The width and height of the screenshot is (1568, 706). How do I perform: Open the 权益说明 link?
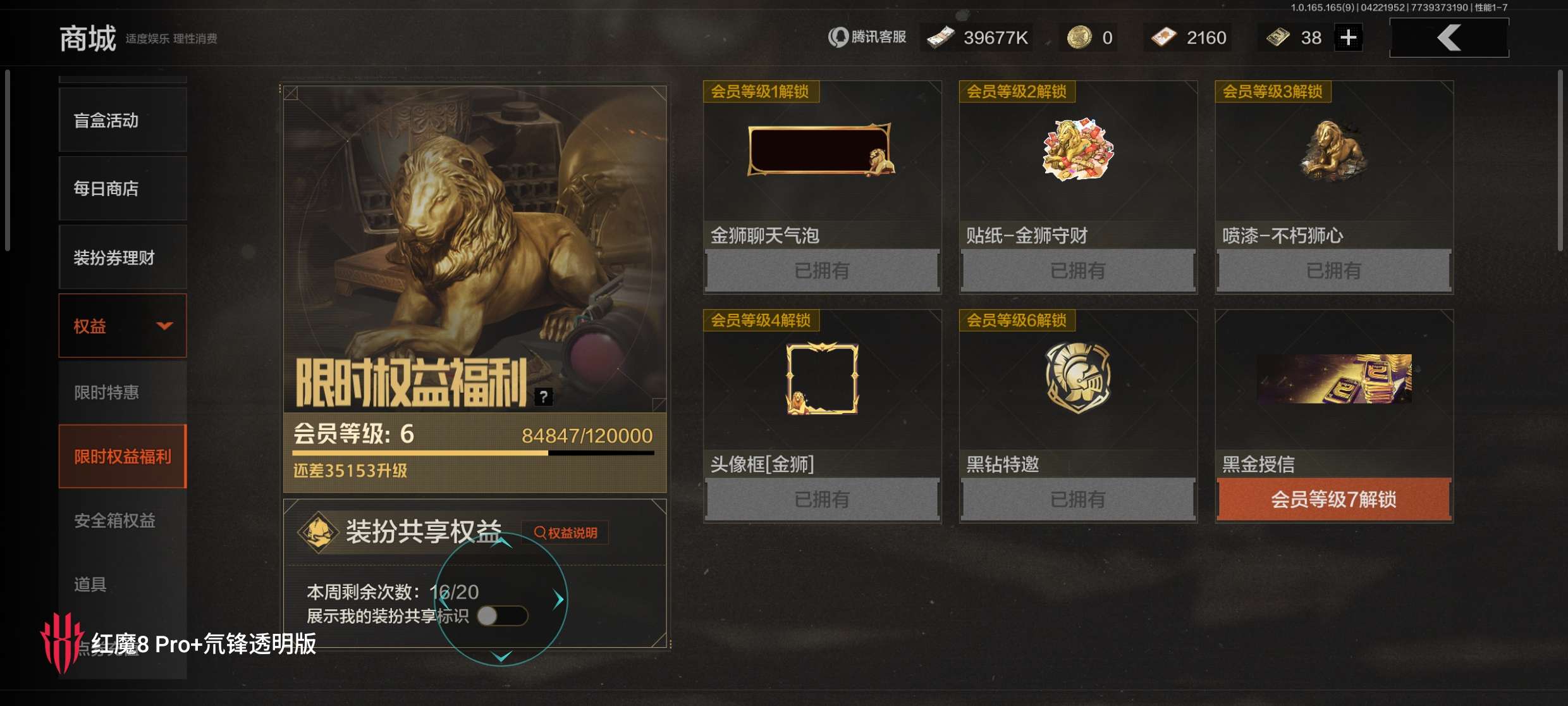566,533
